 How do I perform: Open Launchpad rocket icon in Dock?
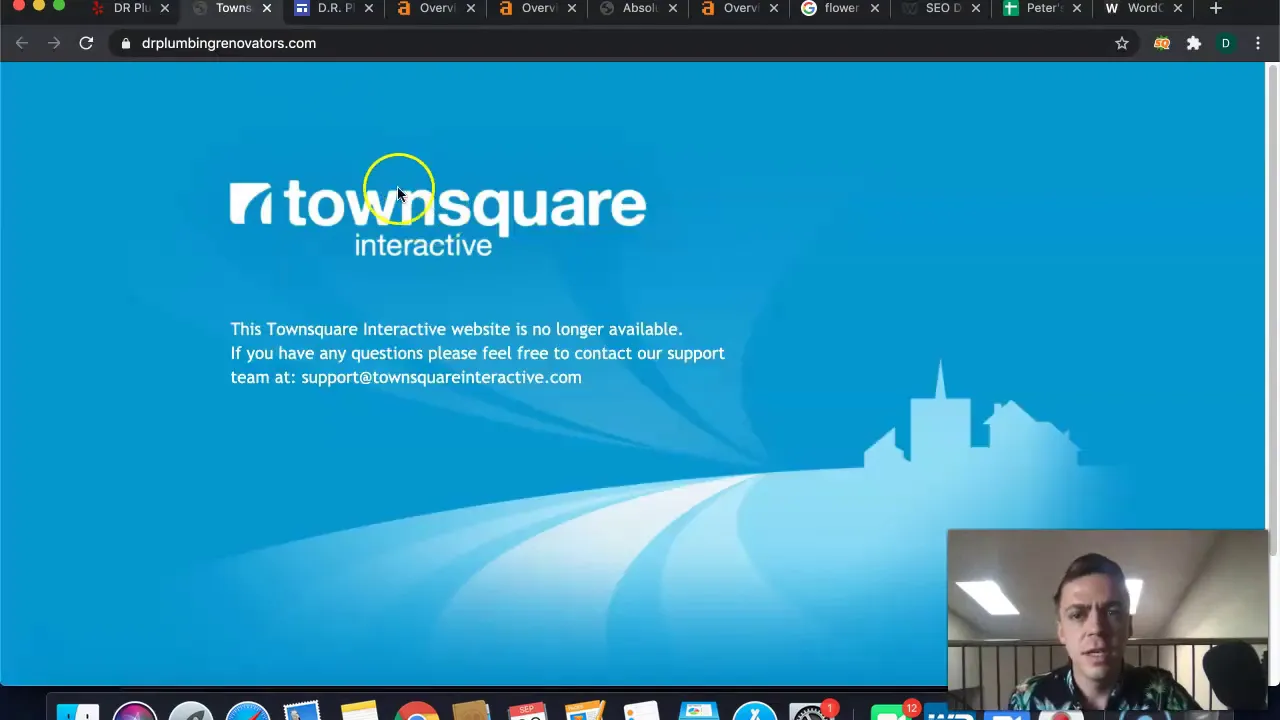coord(190,711)
